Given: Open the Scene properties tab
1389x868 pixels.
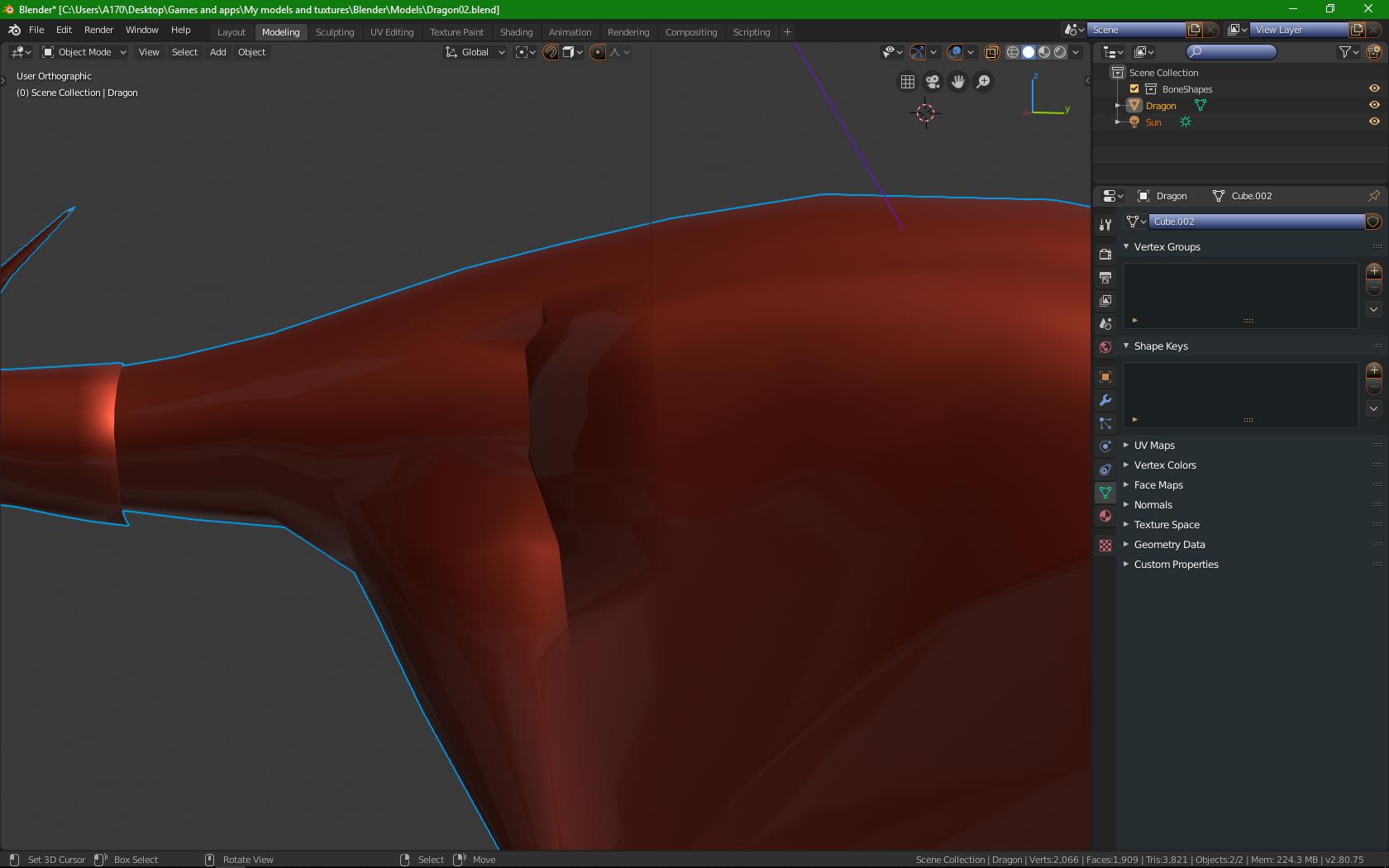Looking at the screenshot, I should point(1105,323).
